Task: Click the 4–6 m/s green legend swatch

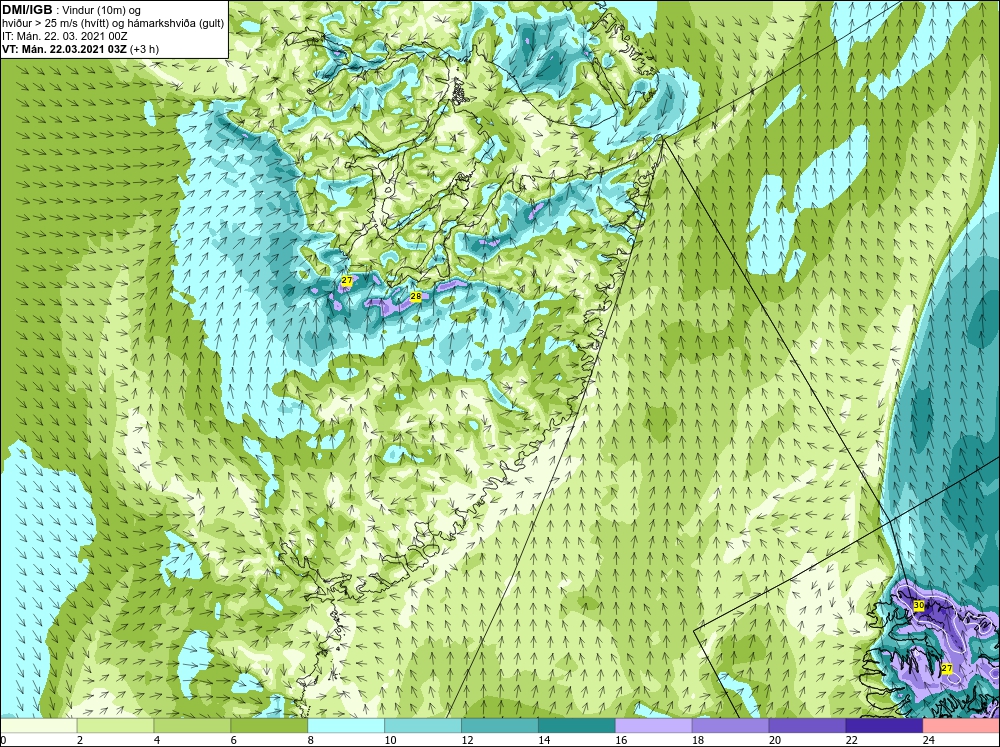Action: pos(192,726)
